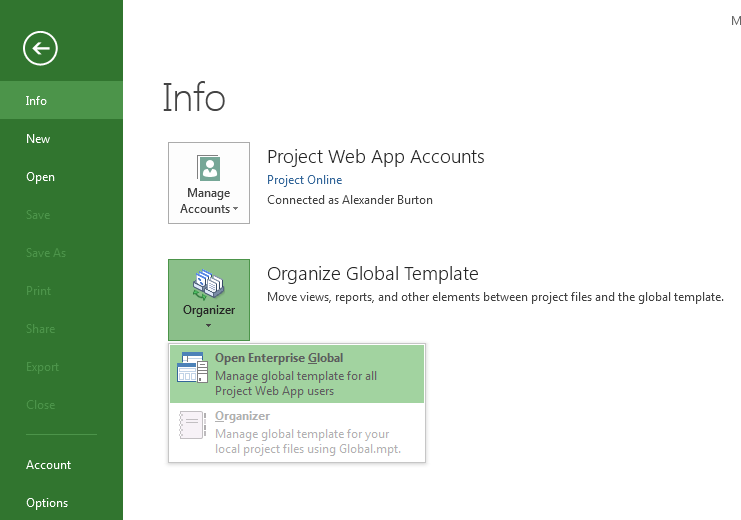The width and height of the screenshot is (741, 520).
Task: Select Export in the backstage sidebar
Action: [x=61, y=367]
